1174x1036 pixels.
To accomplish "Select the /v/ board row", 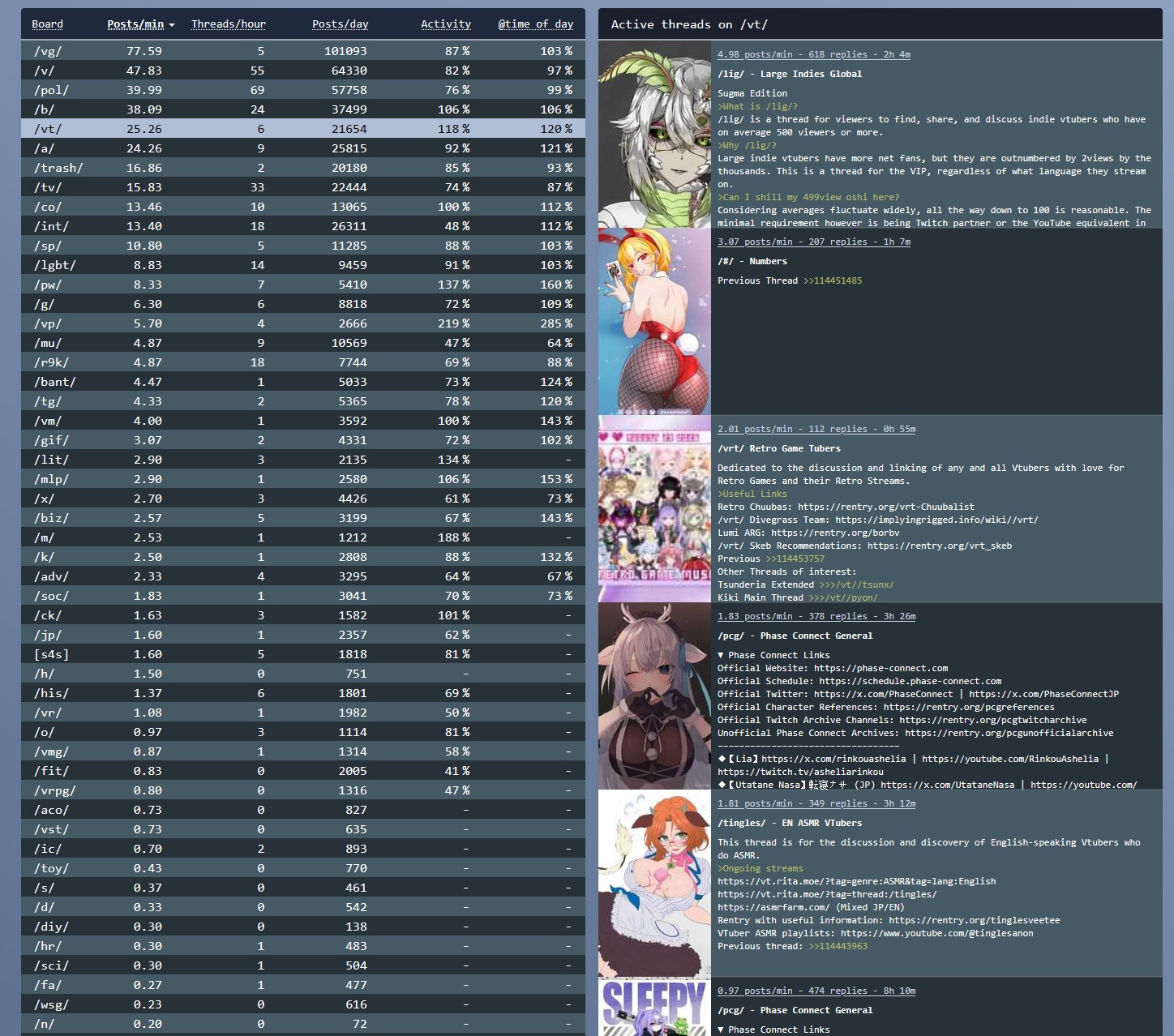I will click(303, 71).
